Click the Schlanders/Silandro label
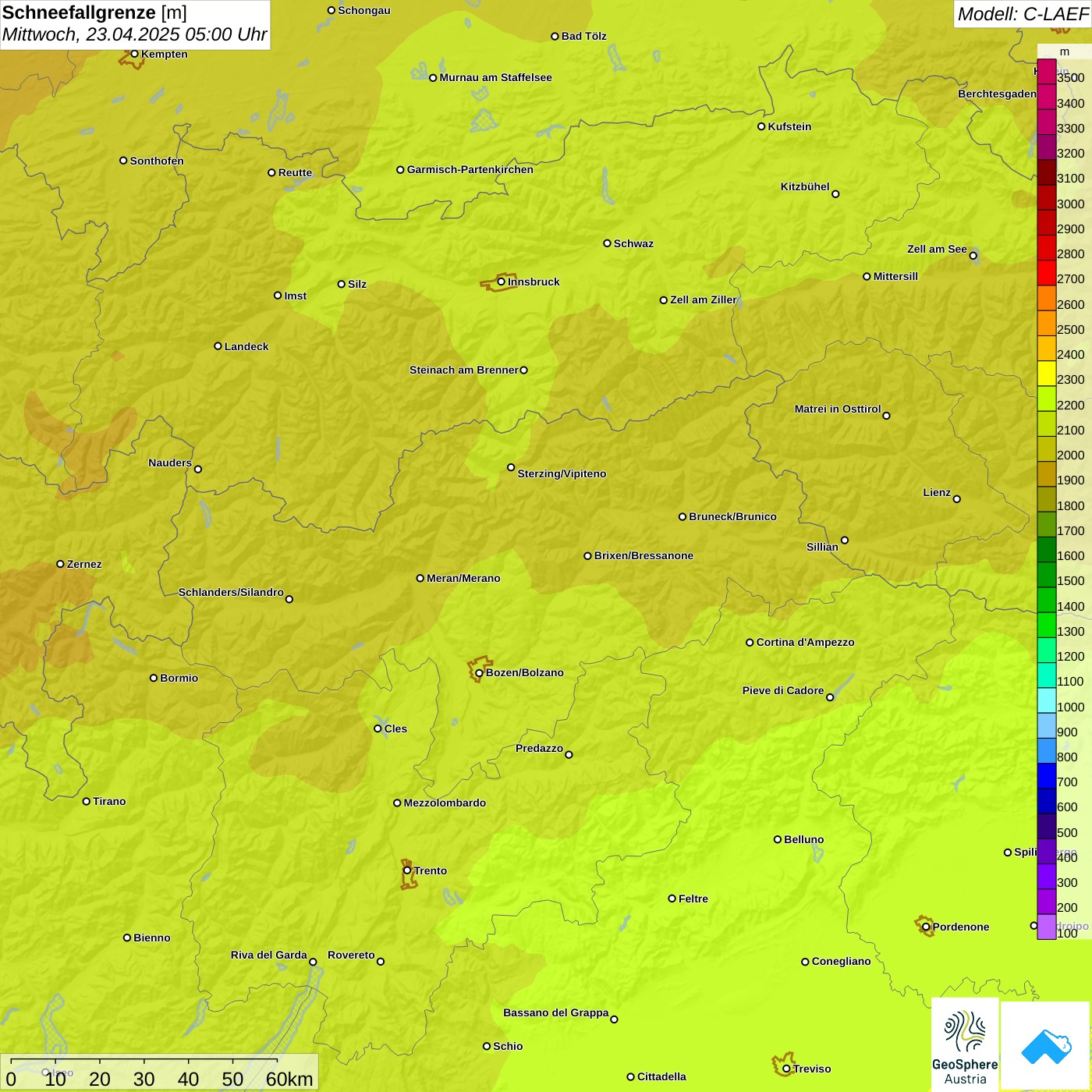The height and width of the screenshot is (1092, 1092). click(x=231, y=592)
